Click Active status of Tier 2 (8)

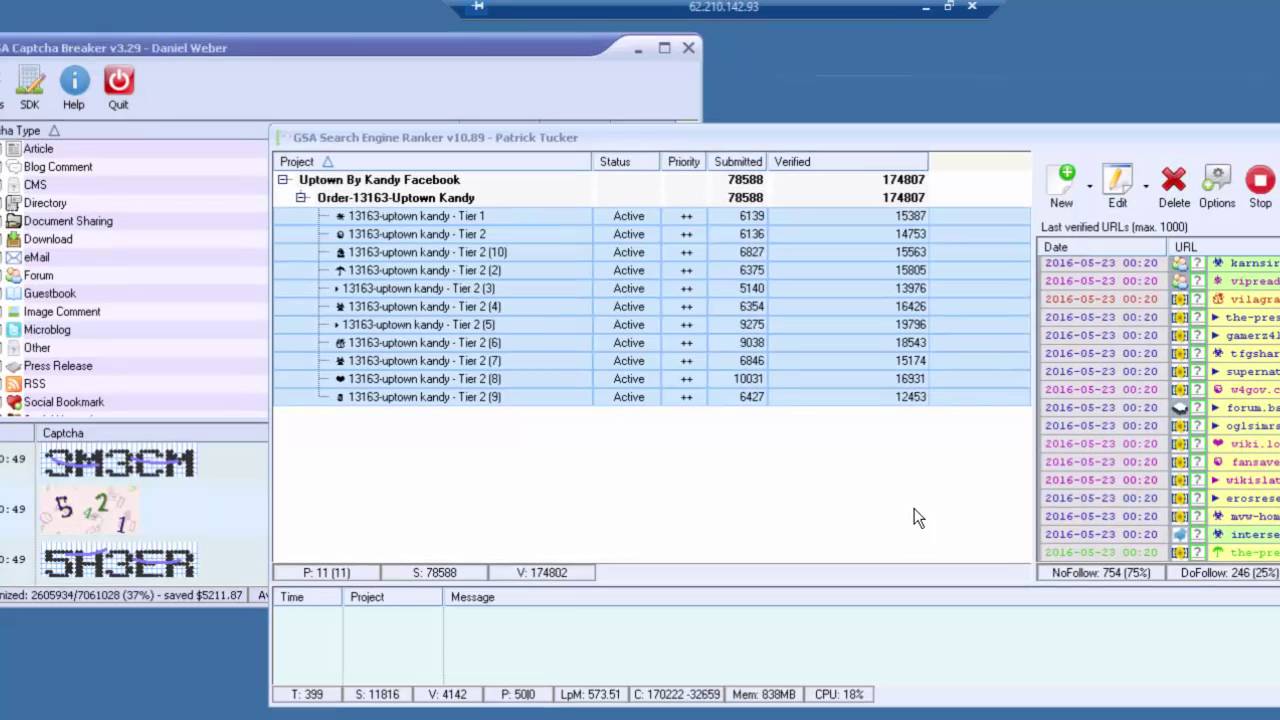click(x=629, y=379)
